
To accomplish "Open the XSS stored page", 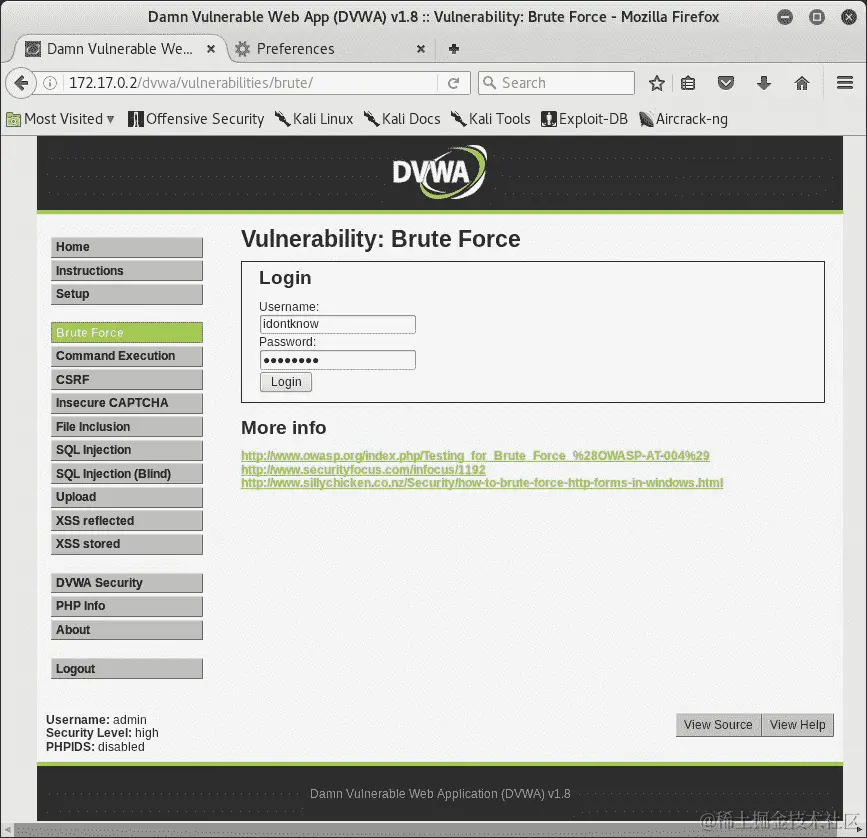I will [x=127, y=544].
